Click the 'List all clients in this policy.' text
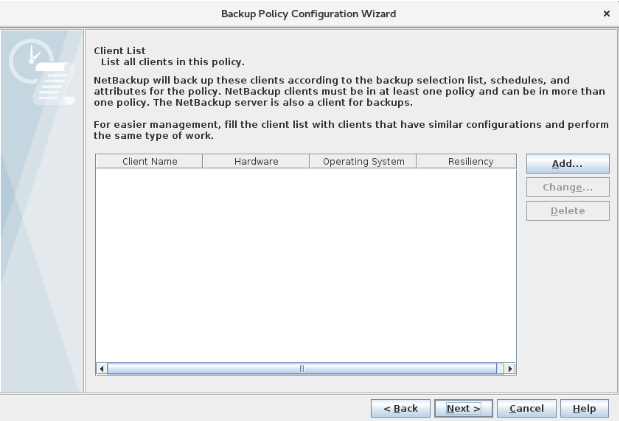This screenshot has height=421, width=619. [173, 62]
